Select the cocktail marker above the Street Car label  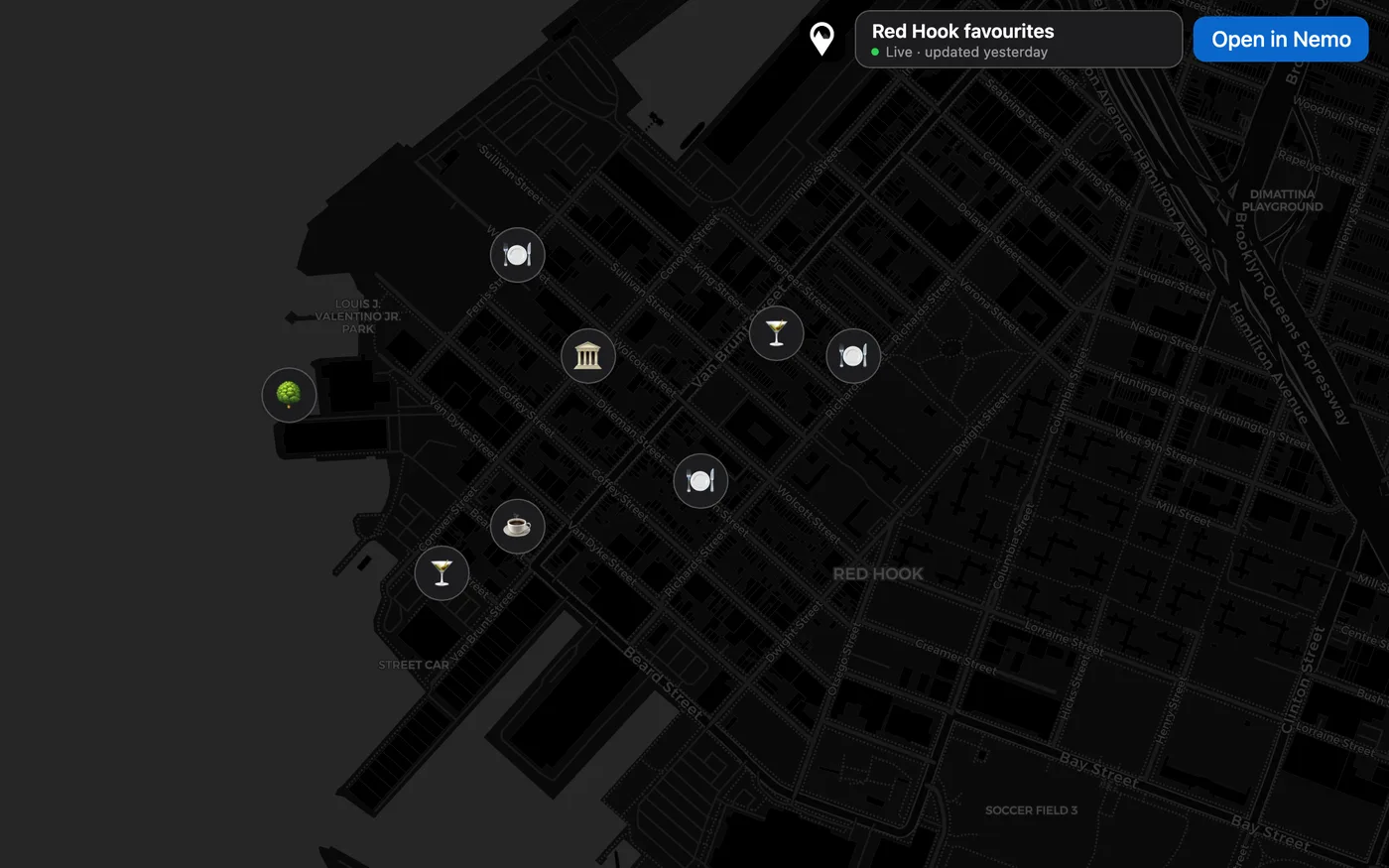(x=442, y=573)
